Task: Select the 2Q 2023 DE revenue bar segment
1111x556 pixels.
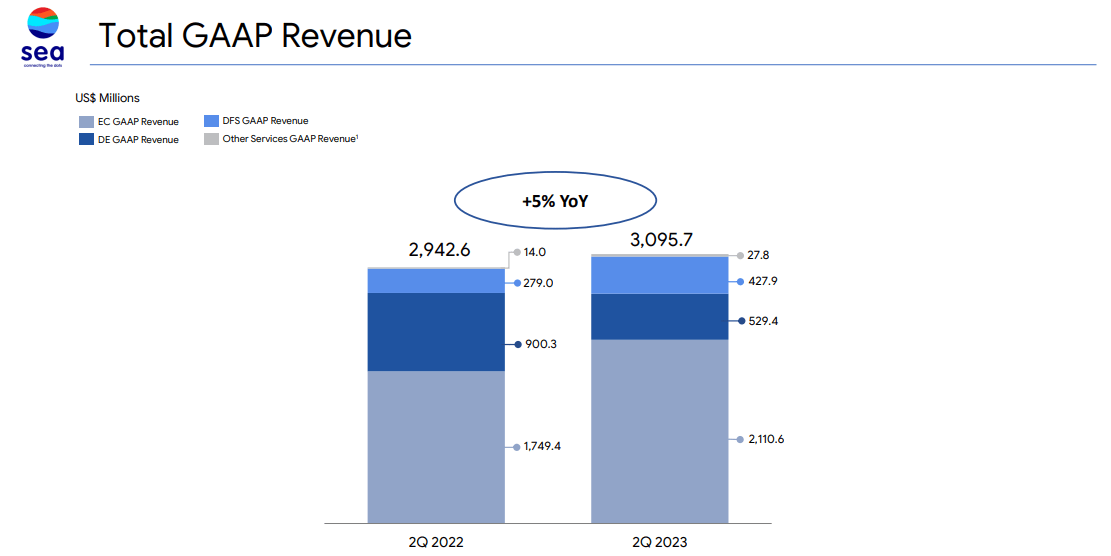Action: (660, 317)
